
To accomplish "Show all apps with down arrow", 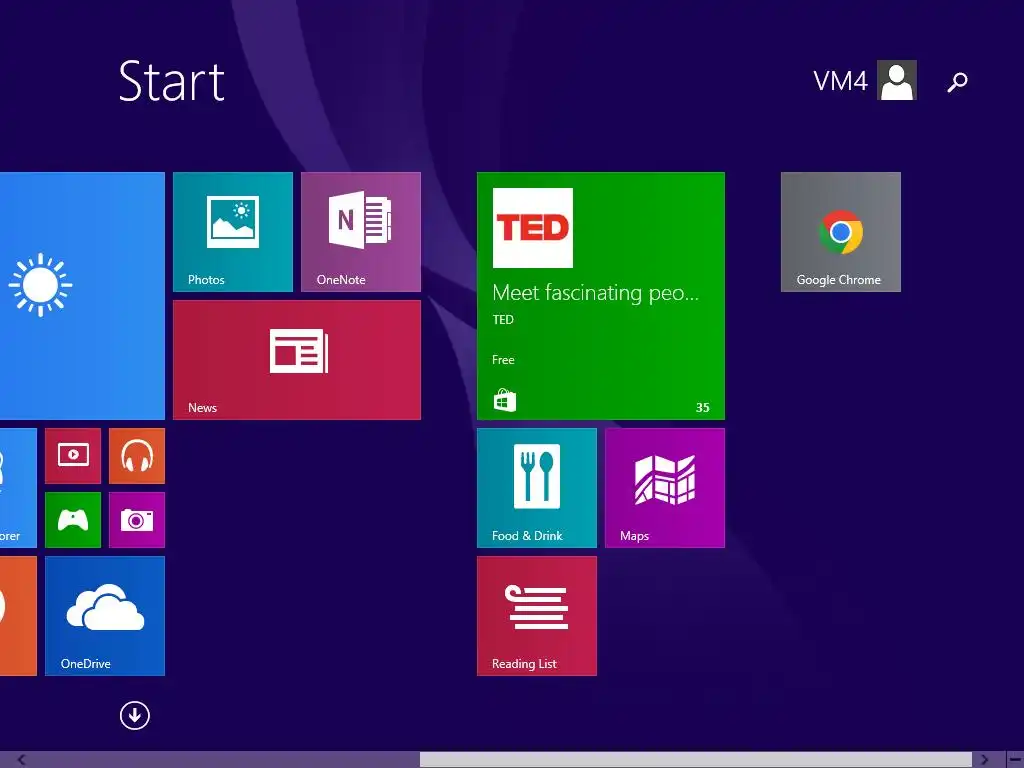I will point(135,715).
